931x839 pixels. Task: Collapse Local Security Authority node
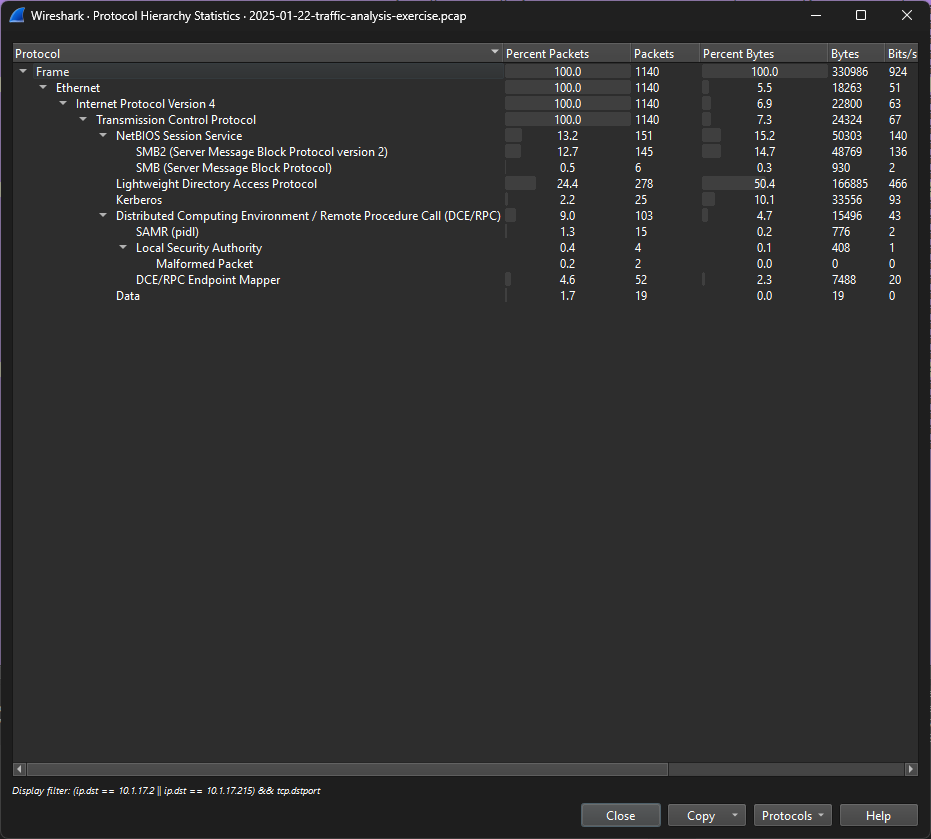pos(123,248)
